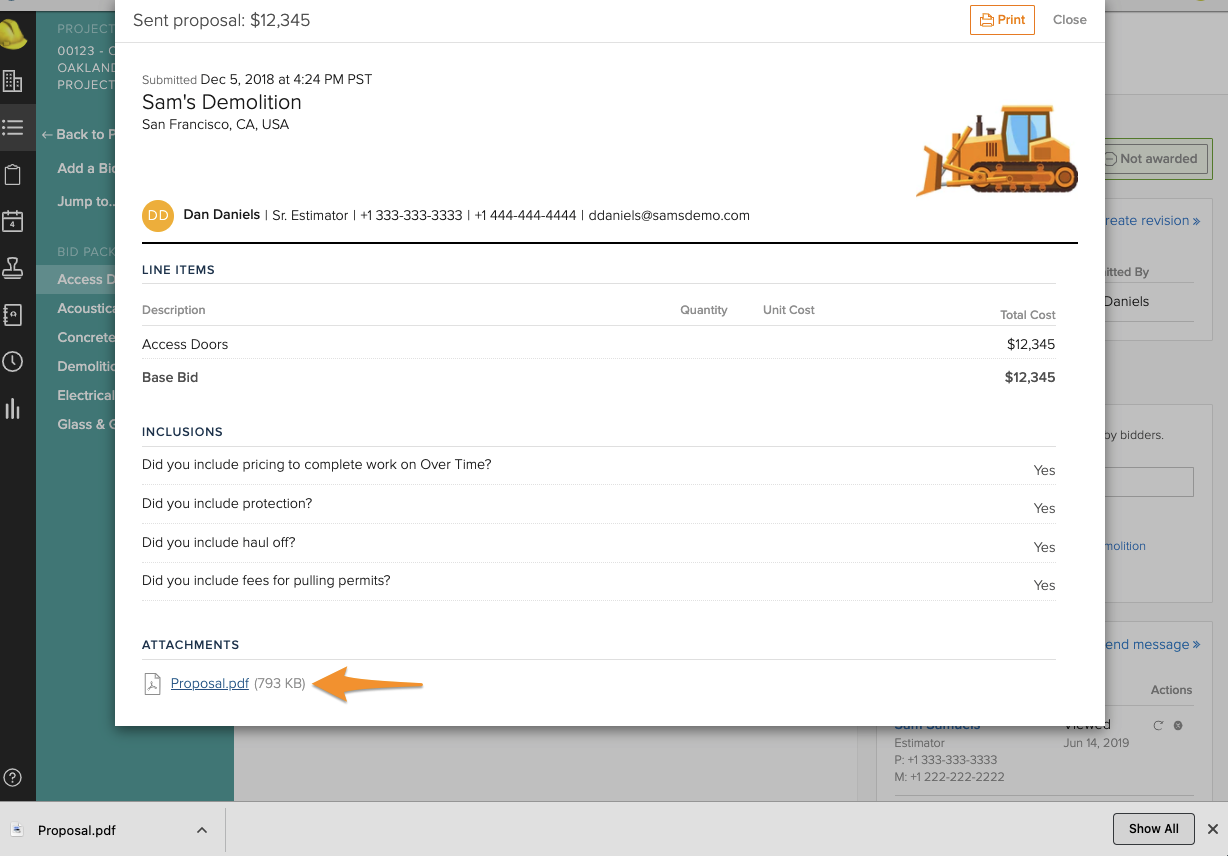Screen dimensions: 1228x856
Task: Click Show All downloads button
Action: pos(1153,829)
